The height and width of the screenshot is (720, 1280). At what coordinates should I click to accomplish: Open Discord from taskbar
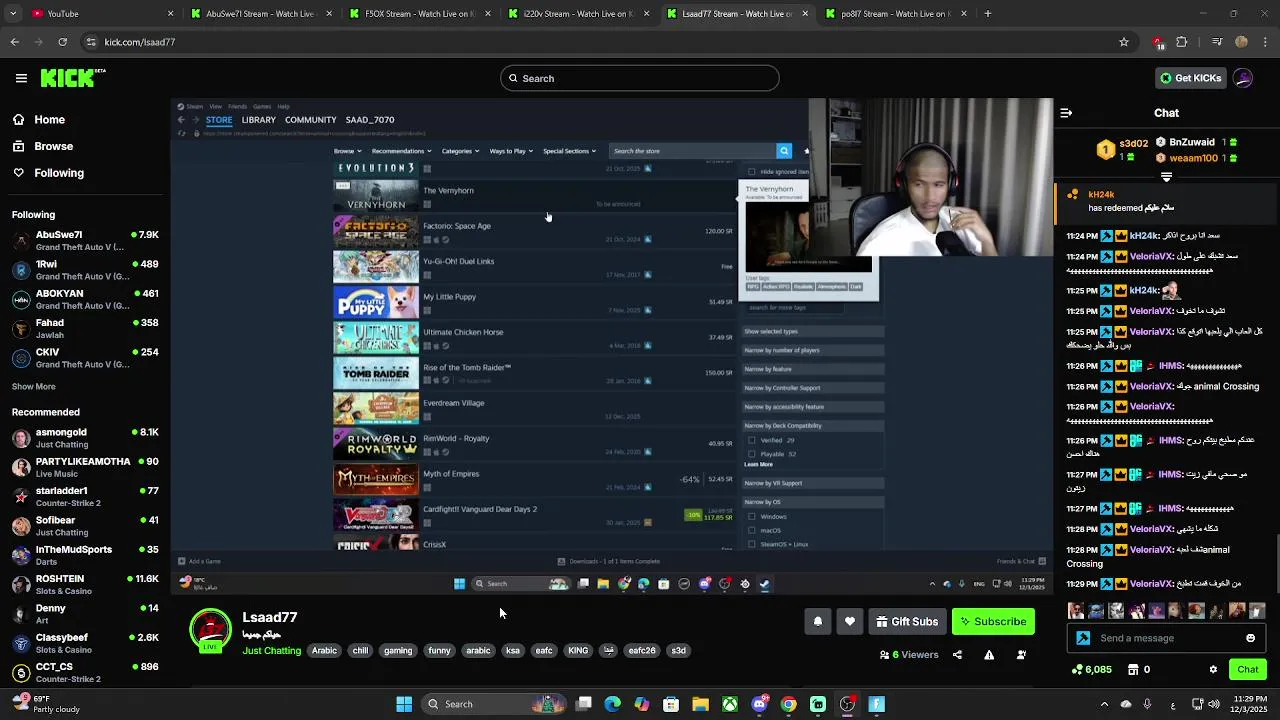pyautogui.click(x=759, y=704)
